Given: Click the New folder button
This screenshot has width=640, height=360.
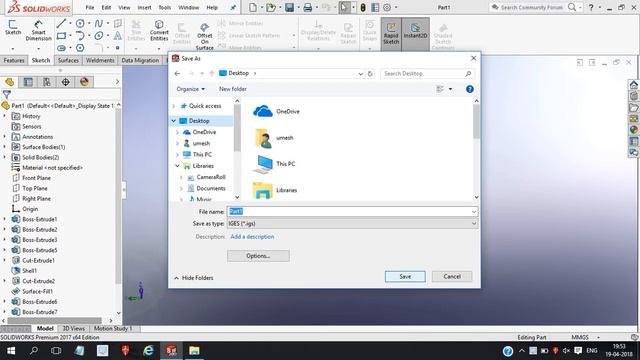Looking at the screenshot, I should [233, 89].
